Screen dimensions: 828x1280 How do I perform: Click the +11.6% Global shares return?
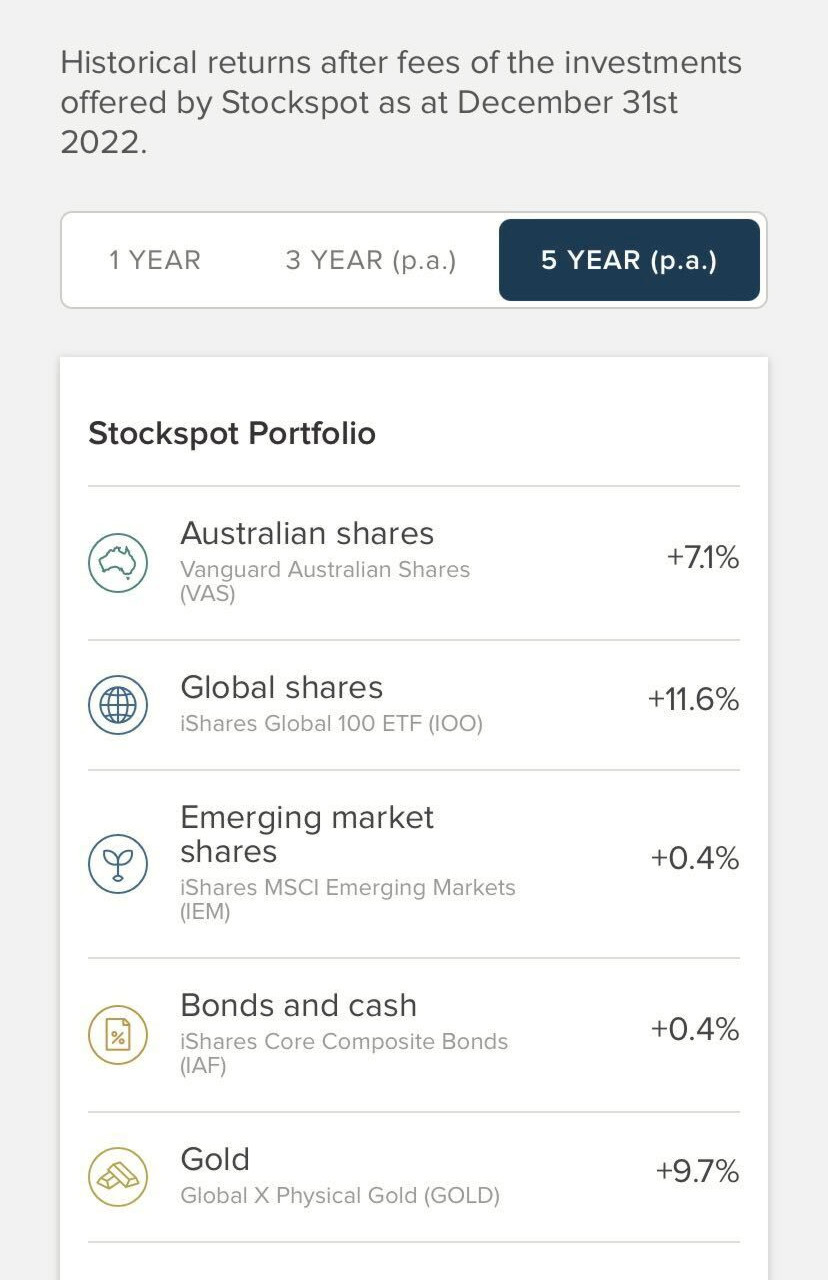693,699
